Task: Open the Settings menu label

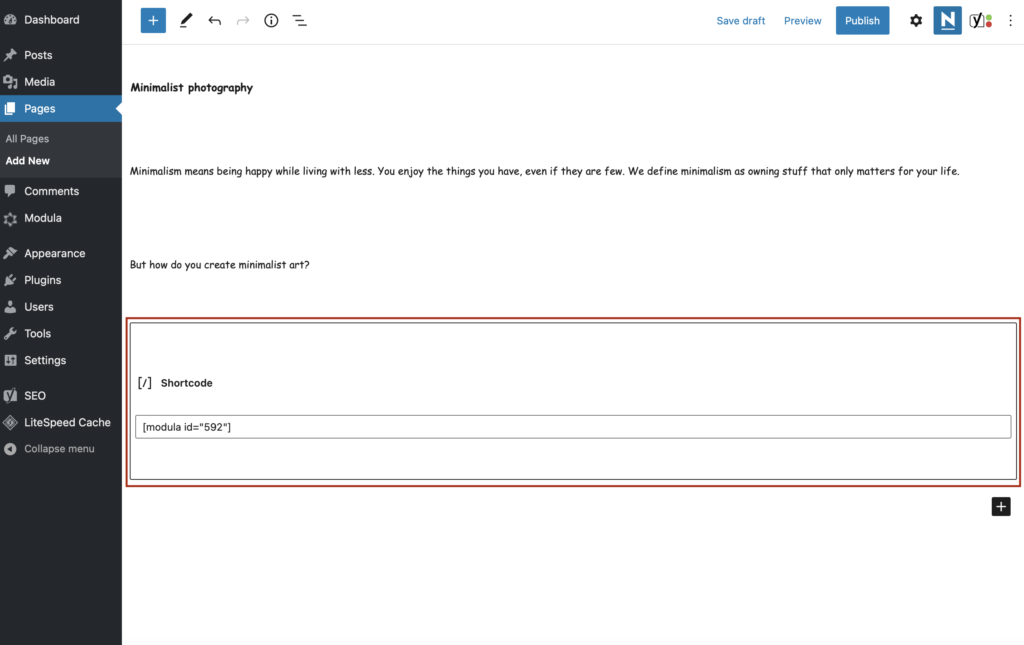Action: [45, 360]
